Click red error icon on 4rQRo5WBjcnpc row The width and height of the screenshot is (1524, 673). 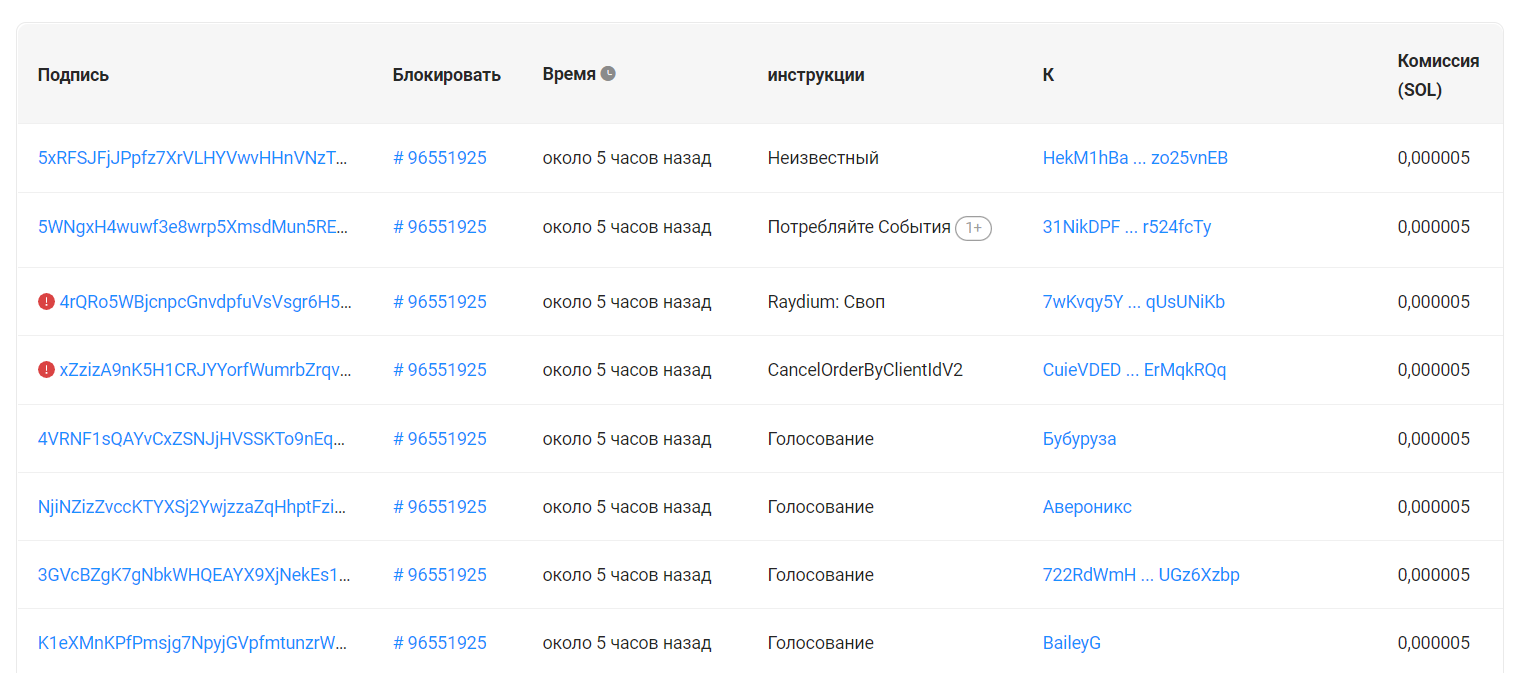coord(46,301)
